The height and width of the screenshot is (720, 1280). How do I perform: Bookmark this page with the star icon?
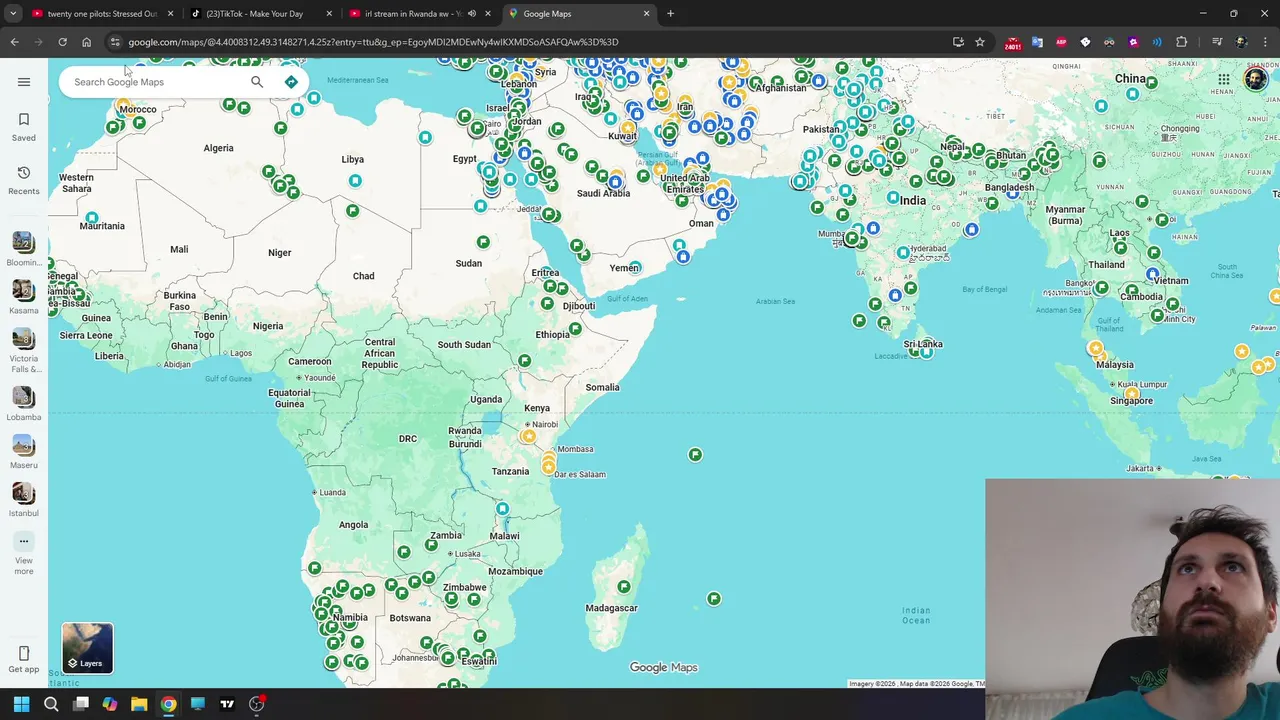point(980,42)
